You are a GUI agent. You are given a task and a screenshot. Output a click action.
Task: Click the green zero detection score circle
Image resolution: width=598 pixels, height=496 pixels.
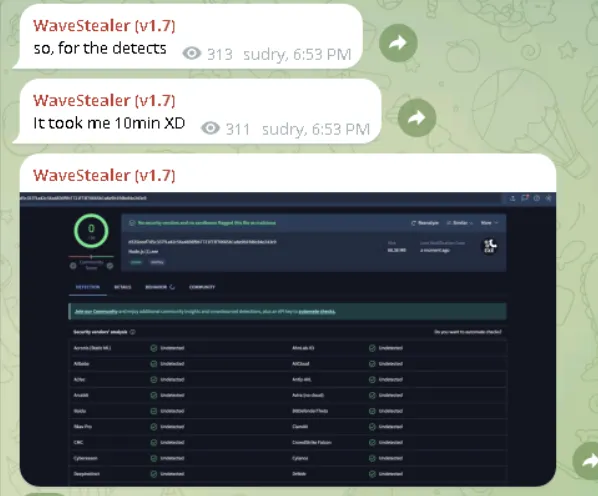click(91, 231)
